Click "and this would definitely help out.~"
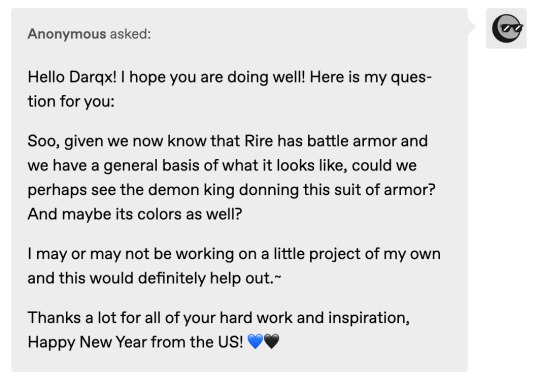Screen dimensions: 540x382 click(x=154, y=278)
